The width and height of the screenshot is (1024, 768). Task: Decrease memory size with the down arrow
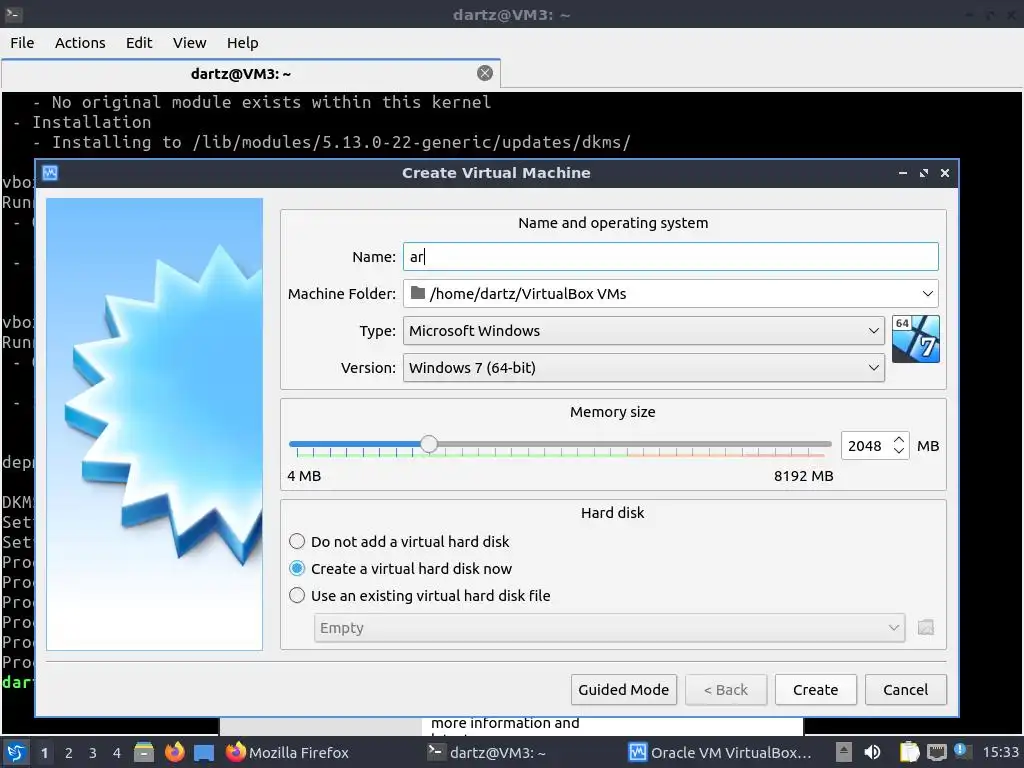[899, 451]
